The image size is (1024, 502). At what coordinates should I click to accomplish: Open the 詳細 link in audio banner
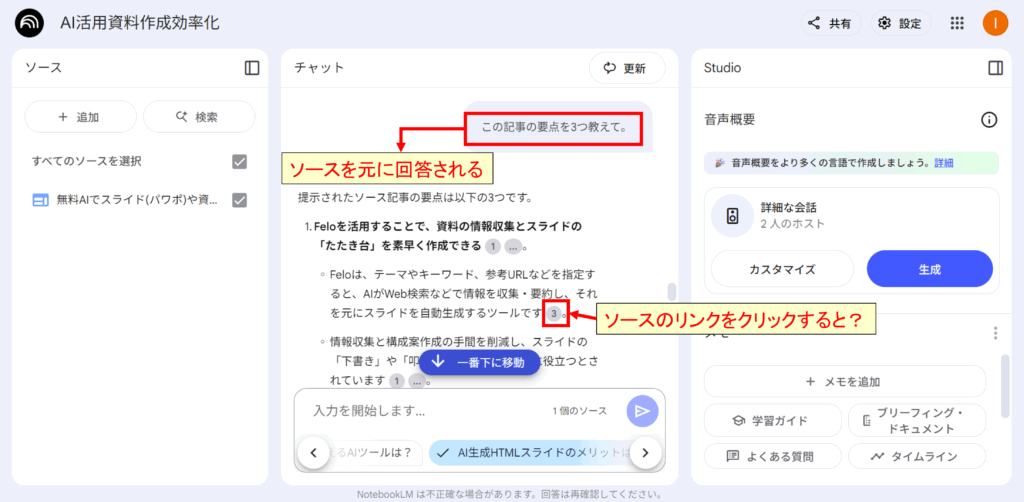coord(943,163)
